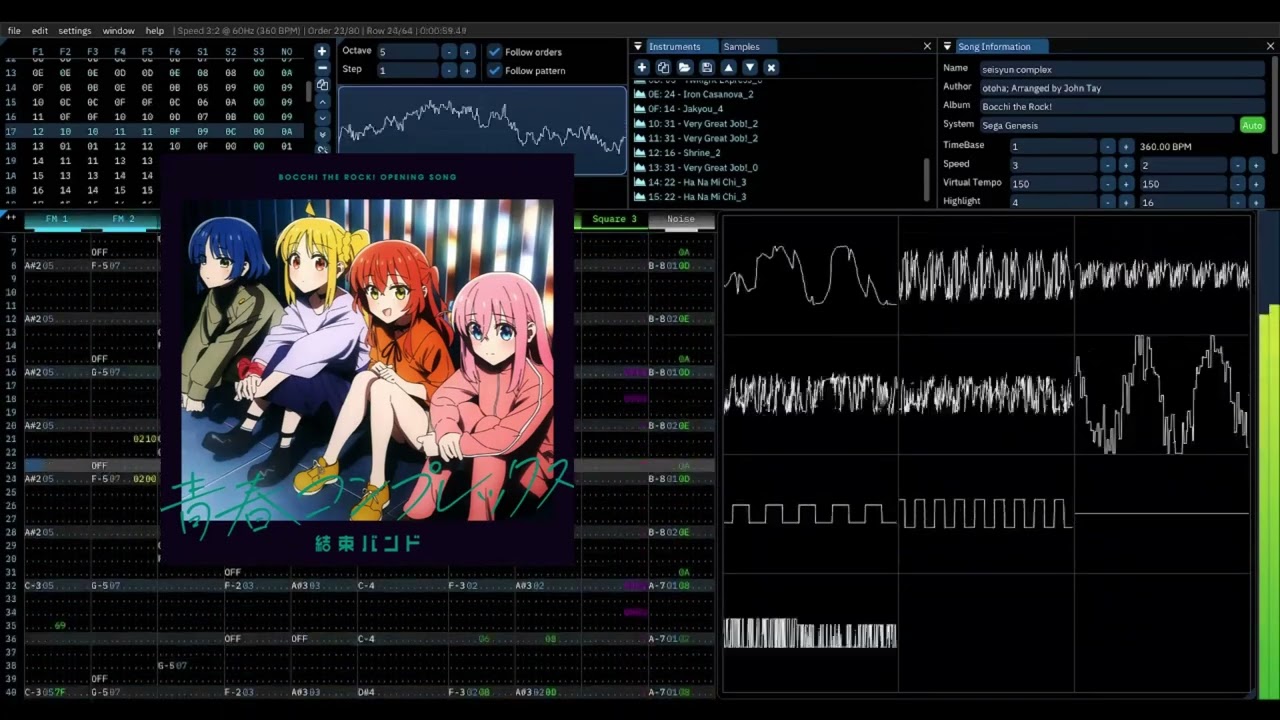Select instrument '0E: 24 - Iron Casanova_2'

click(694, 94)
